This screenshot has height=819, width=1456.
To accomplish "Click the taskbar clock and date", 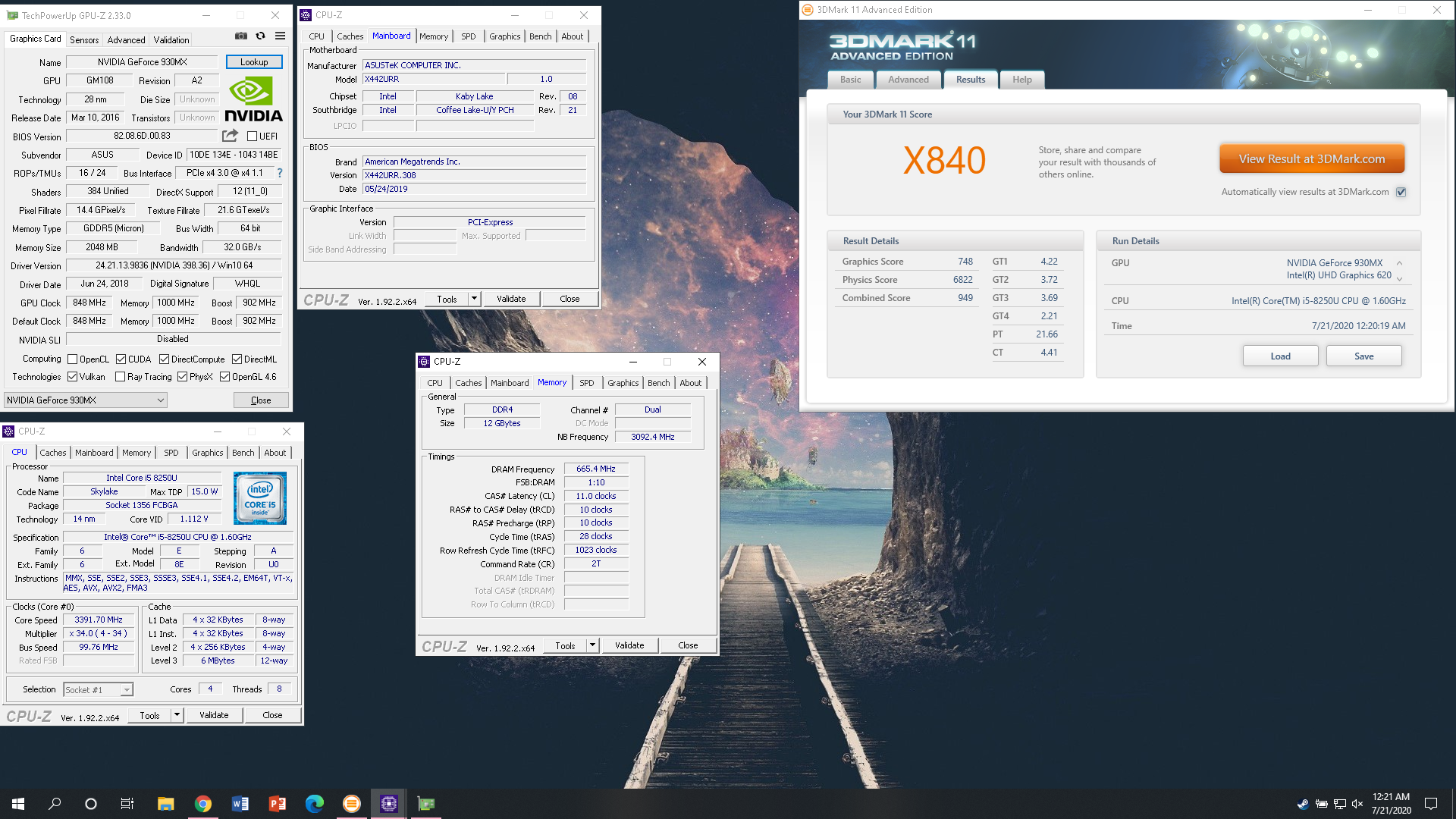I will [x=1391, y=804].
